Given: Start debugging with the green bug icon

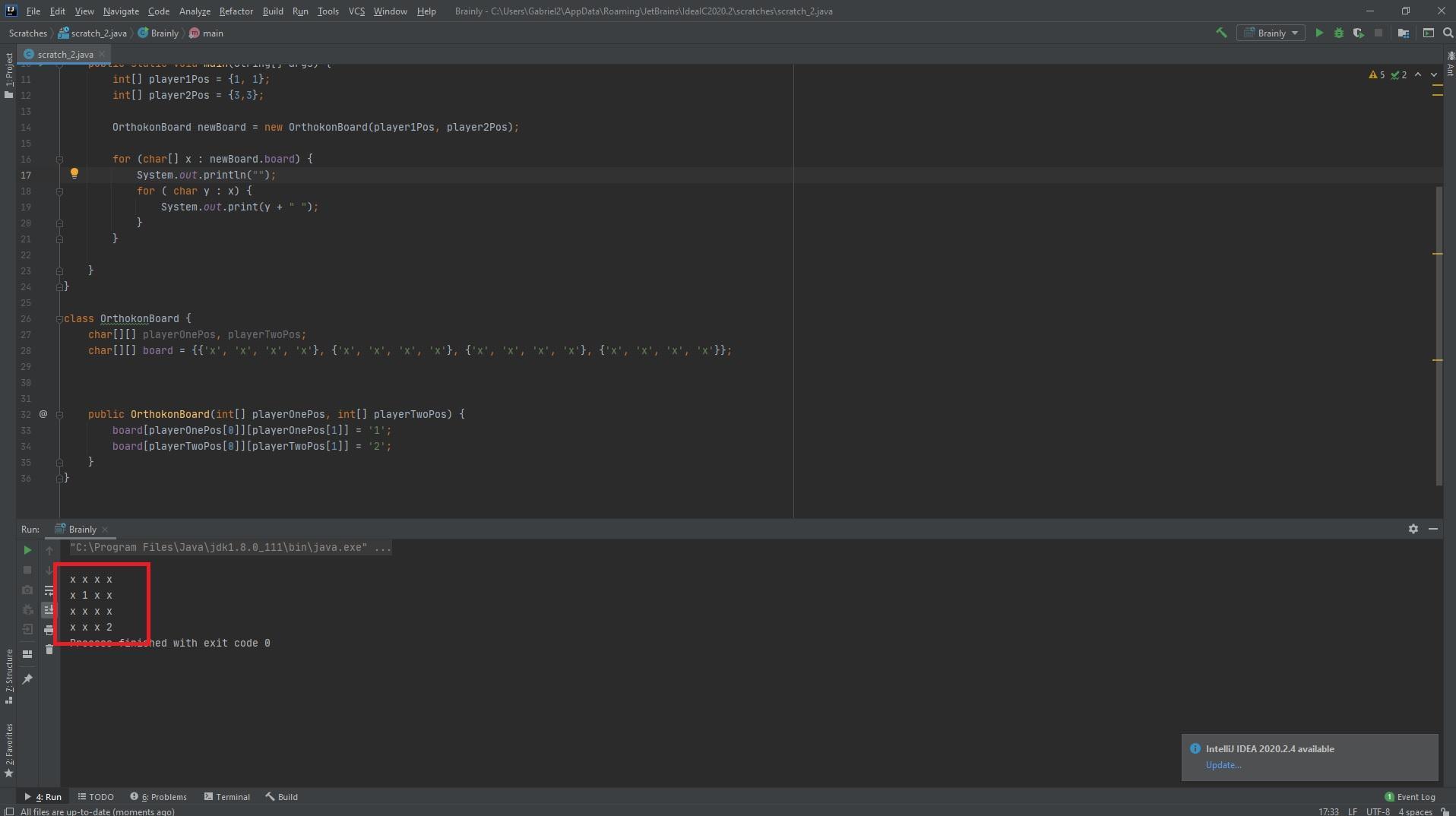Looking at the screenshot, I should 1339,33.
